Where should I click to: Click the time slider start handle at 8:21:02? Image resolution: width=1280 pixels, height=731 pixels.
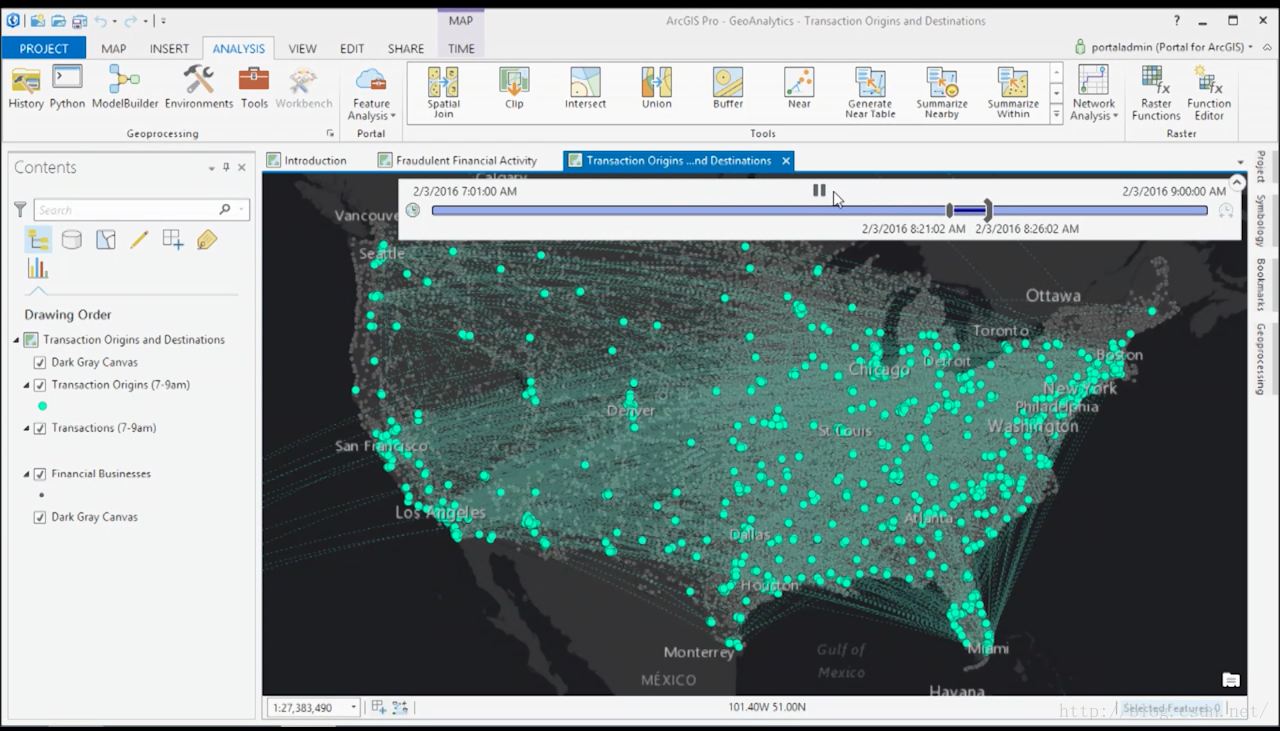950,210
